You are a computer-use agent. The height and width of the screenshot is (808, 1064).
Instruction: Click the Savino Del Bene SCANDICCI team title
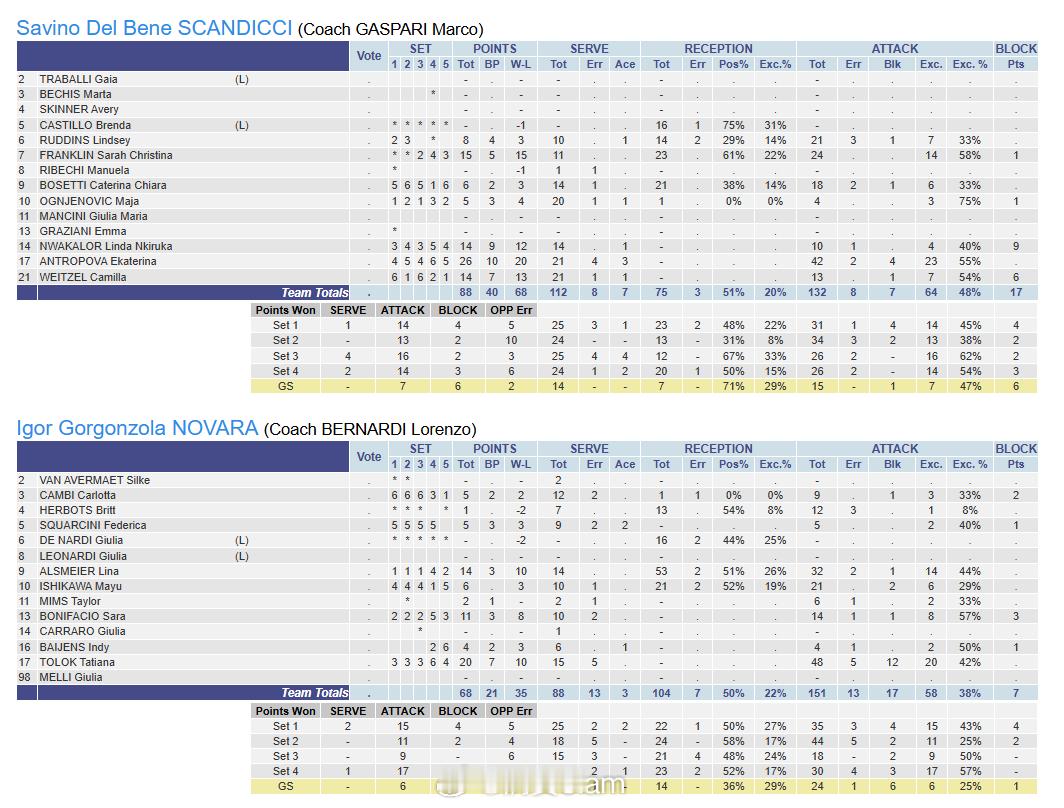tap(154, 28)
